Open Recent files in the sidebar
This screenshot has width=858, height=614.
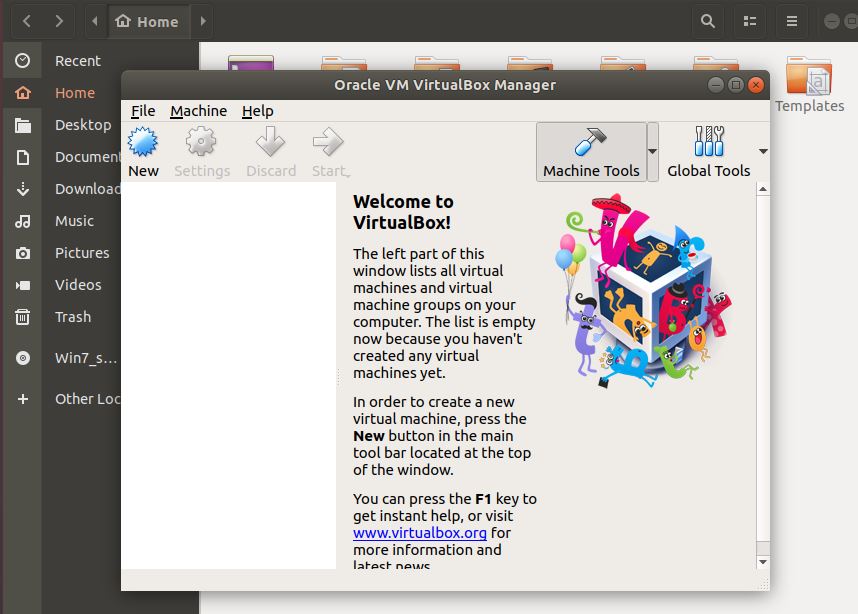click(78, 60)
